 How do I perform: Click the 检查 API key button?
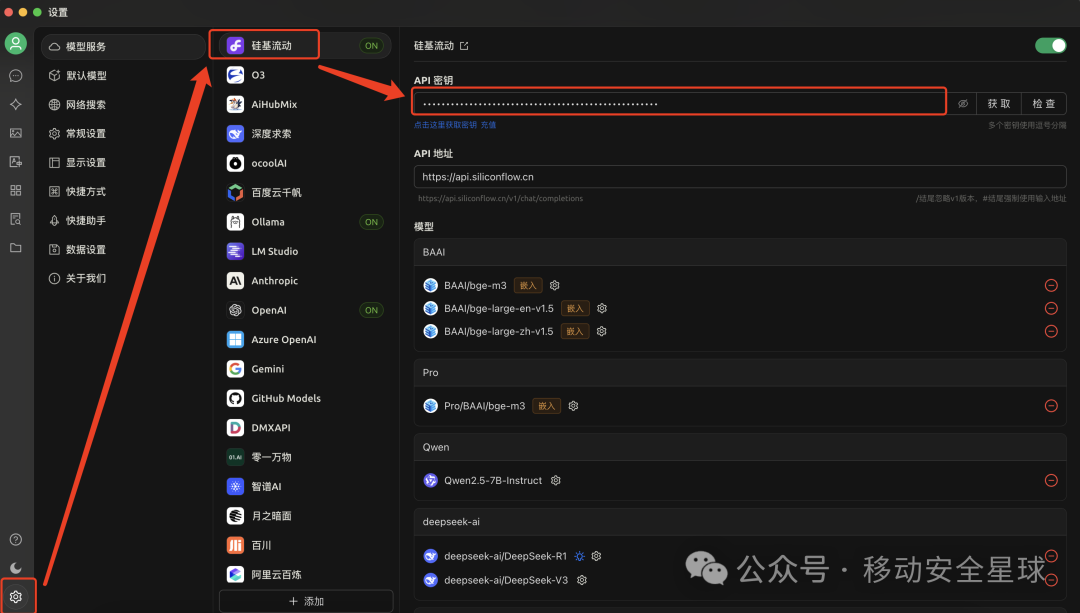click(1043, 103)
